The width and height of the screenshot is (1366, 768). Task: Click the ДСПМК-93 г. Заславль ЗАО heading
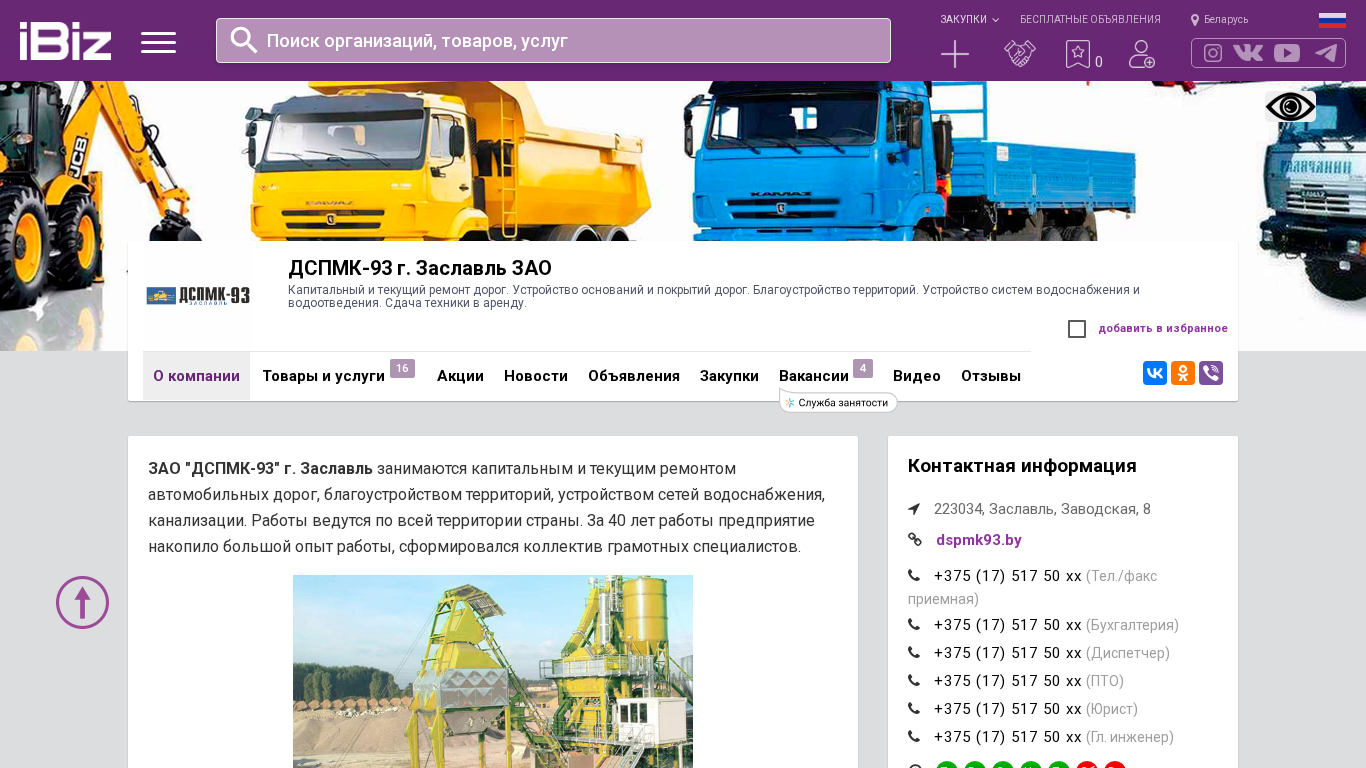(x=420, y=268)
